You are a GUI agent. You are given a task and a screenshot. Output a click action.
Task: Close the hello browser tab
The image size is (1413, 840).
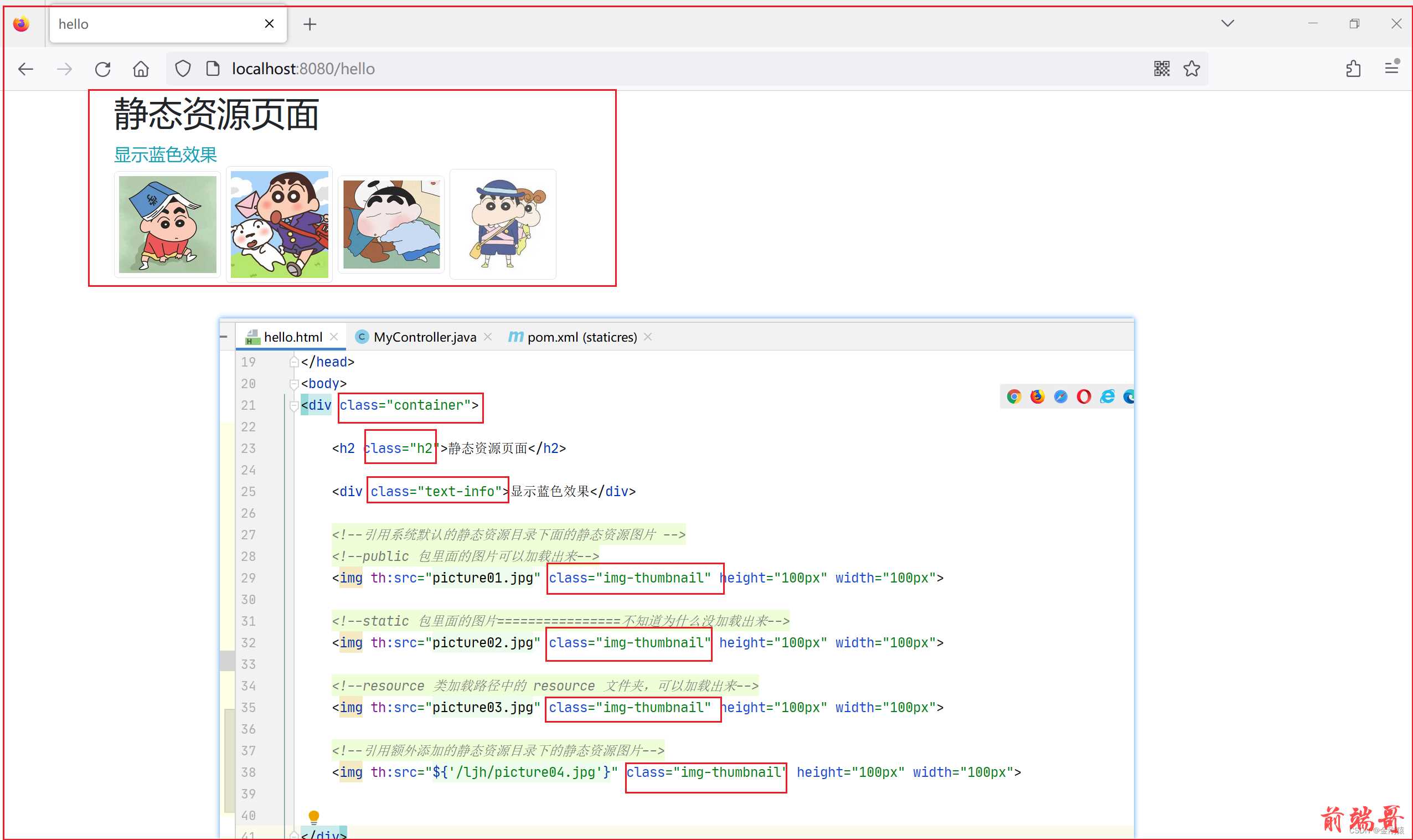click(x=269, y=24)
